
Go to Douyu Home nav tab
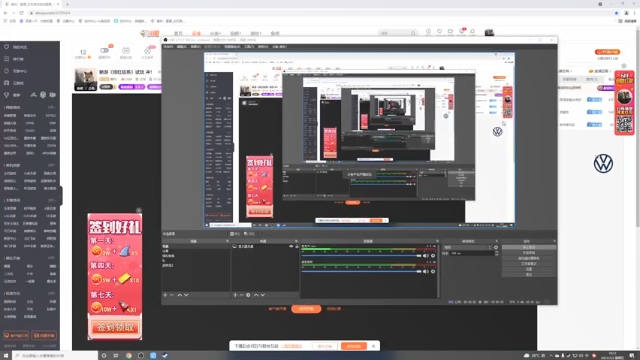click(178, 33)
